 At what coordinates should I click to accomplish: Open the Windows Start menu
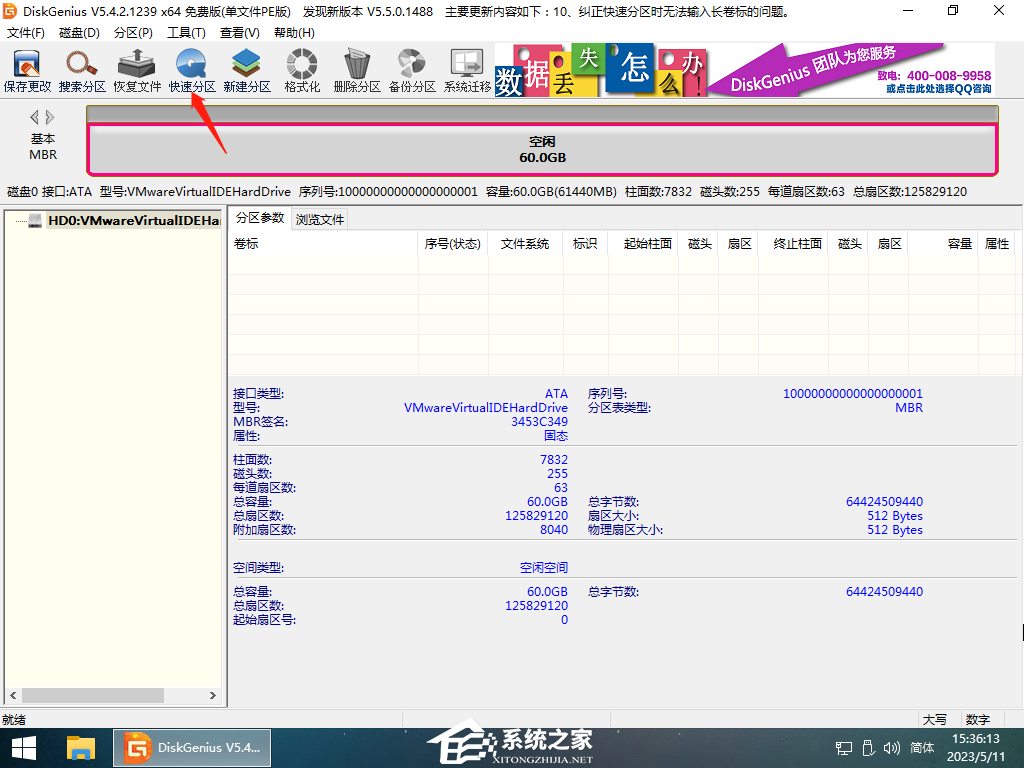click(x=24, y=747)
